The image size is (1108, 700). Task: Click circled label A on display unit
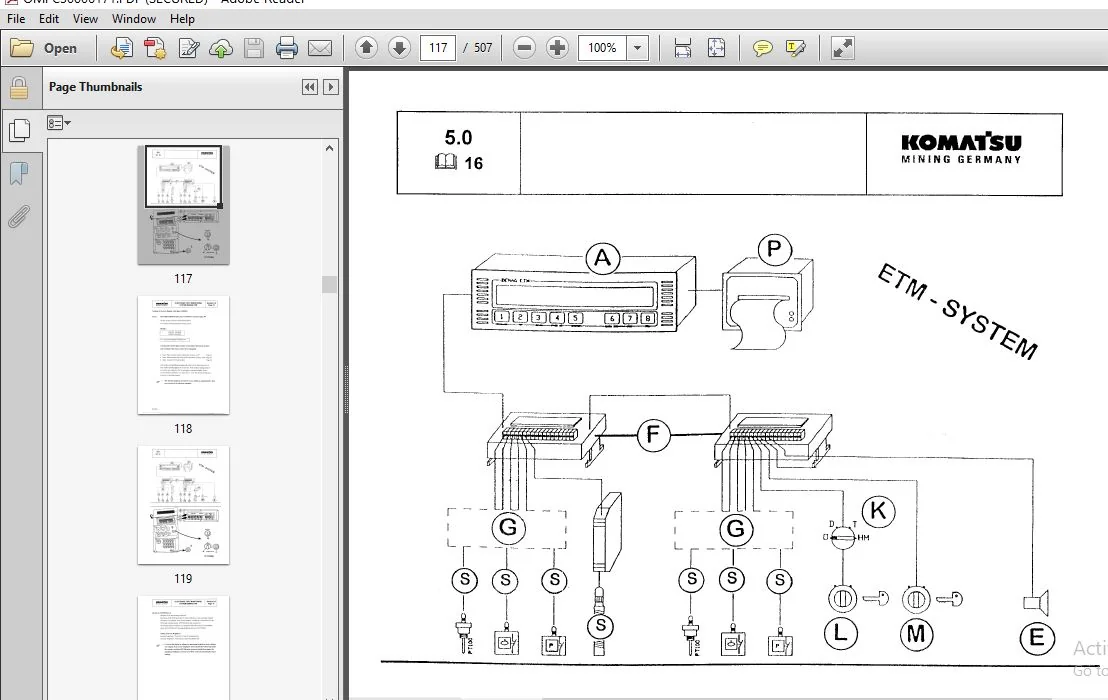(603, 259)
